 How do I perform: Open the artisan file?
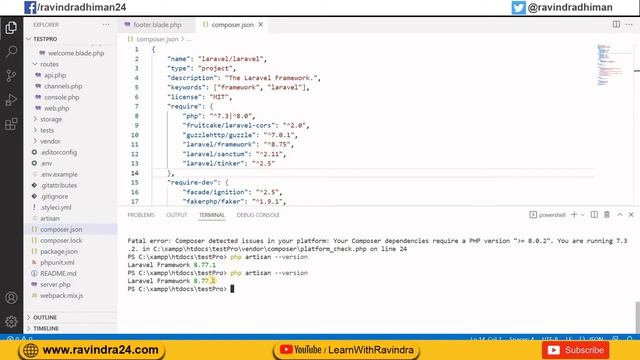pyautogui.click(x=70, y=218)
